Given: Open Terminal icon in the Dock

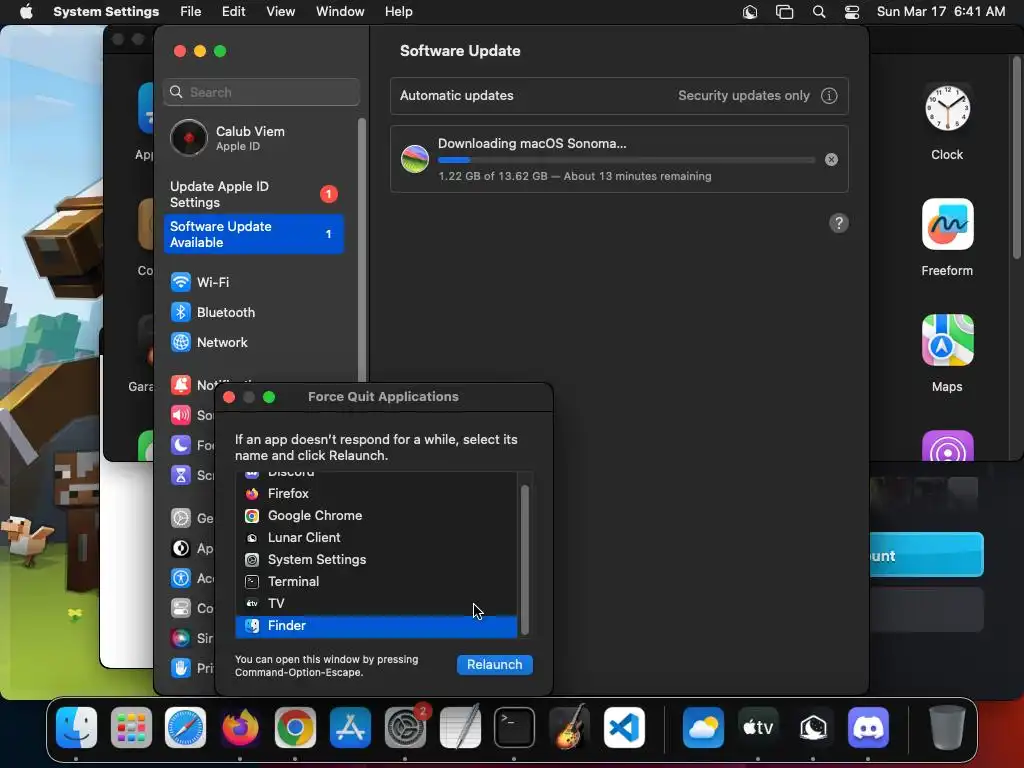Looking at the screenshot, I should 514,727.
